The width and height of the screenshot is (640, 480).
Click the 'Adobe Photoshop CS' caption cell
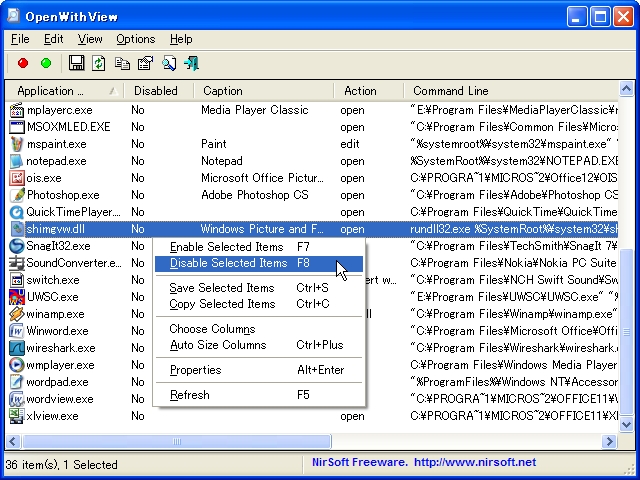tap(255, 195)
